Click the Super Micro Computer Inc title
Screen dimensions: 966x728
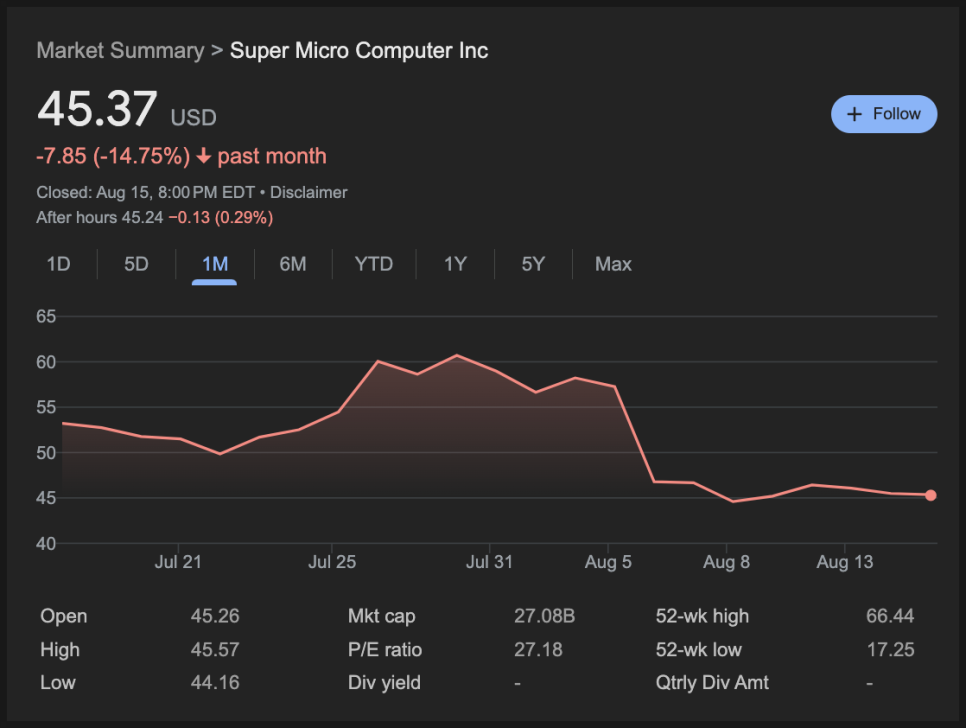pos(359,51)
